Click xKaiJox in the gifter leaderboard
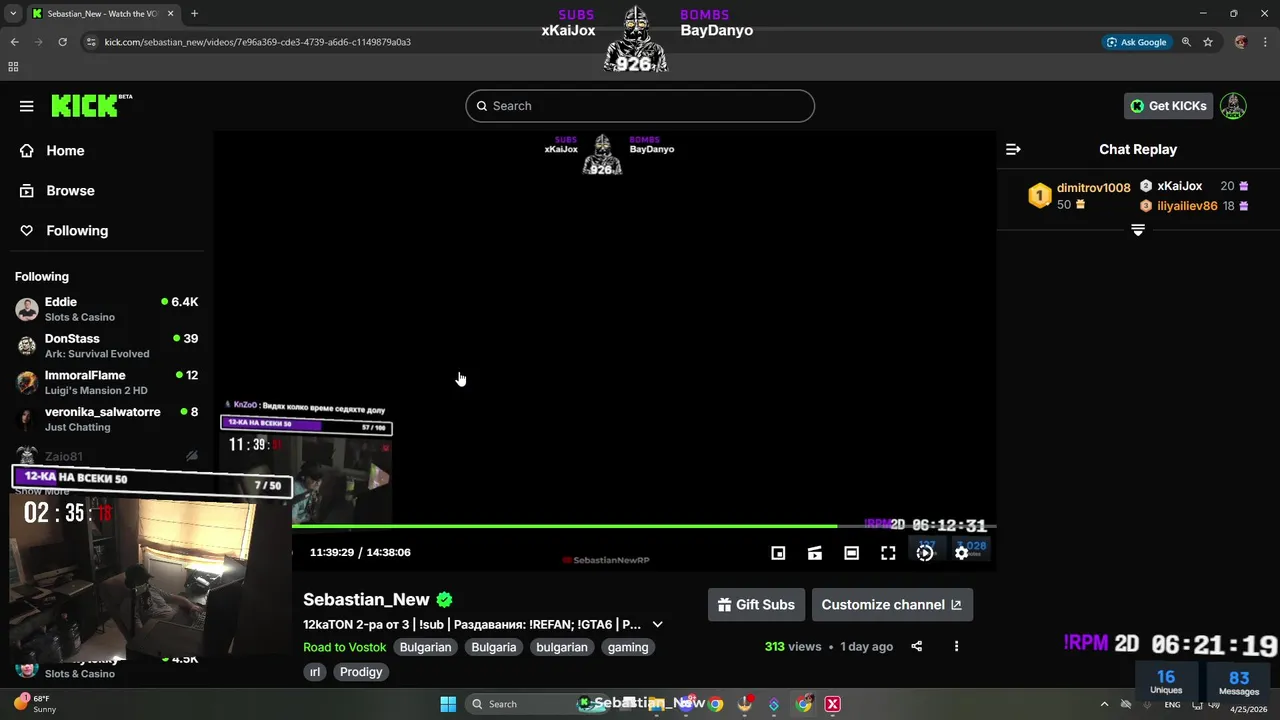The height and width of the screenshot is (720, 1280). (x=1179, y=186)
